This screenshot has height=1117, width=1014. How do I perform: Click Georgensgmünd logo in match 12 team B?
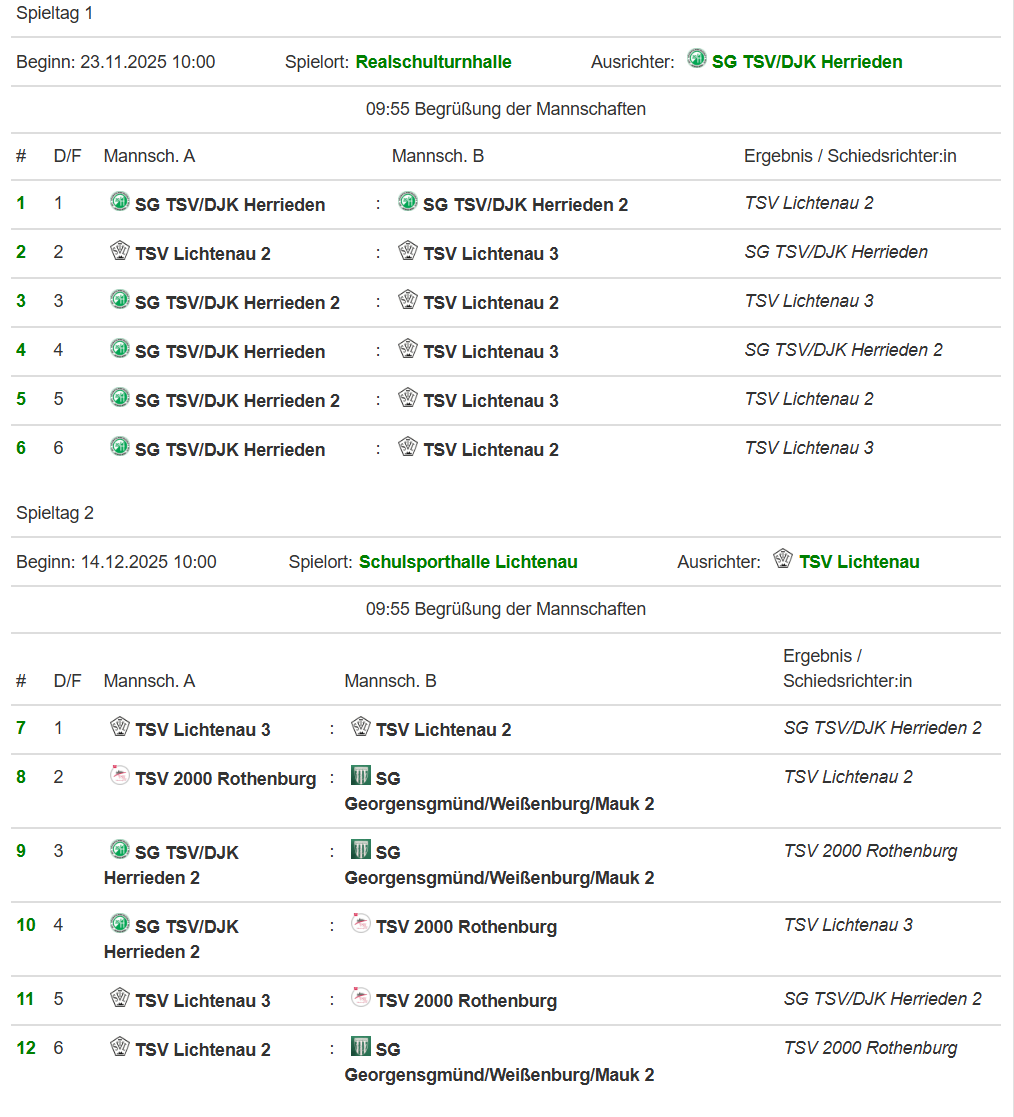click(x=361, y=1047)
